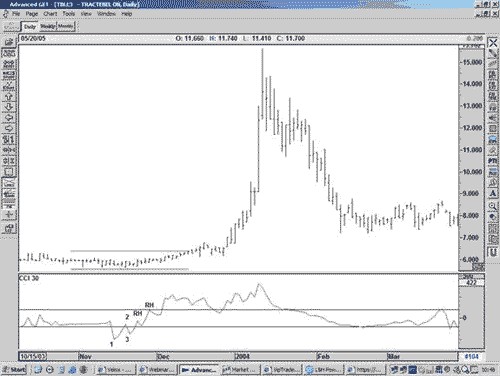The image size is (500, 376).
Task: Click the 12.000 price scale label
Action: [x=472, y=128]
